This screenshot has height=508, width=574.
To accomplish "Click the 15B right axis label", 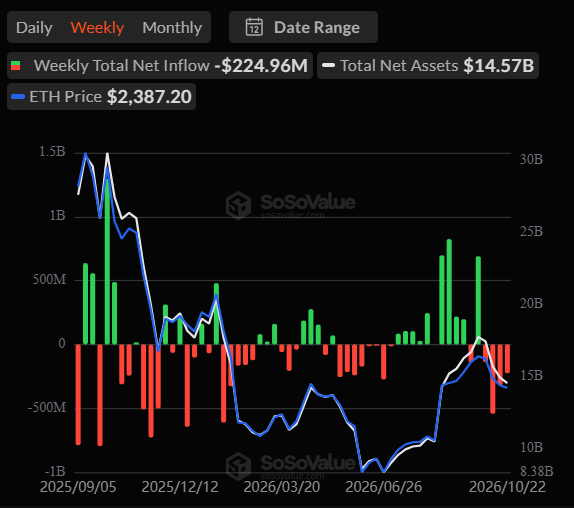I will tap(531, 376).
